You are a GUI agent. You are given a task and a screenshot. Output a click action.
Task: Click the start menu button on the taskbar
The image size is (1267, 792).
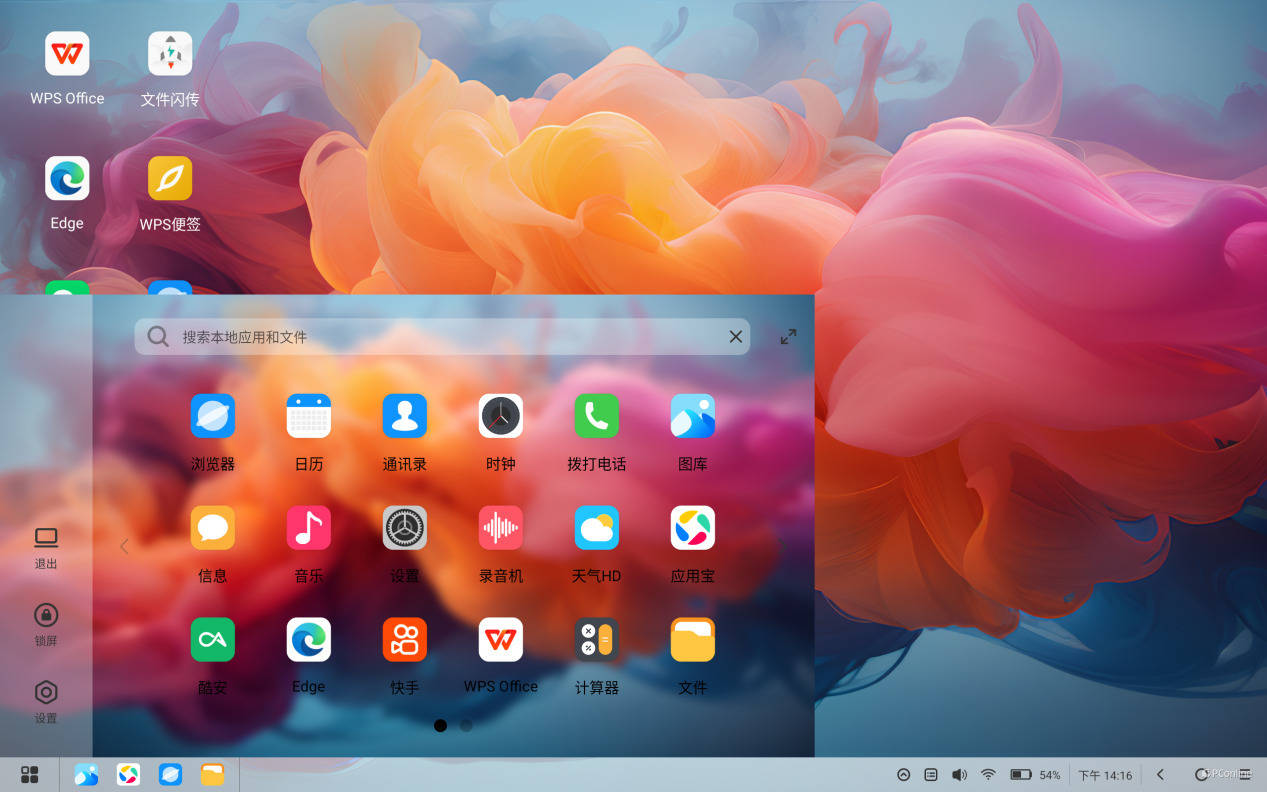(x=30, y=775)
